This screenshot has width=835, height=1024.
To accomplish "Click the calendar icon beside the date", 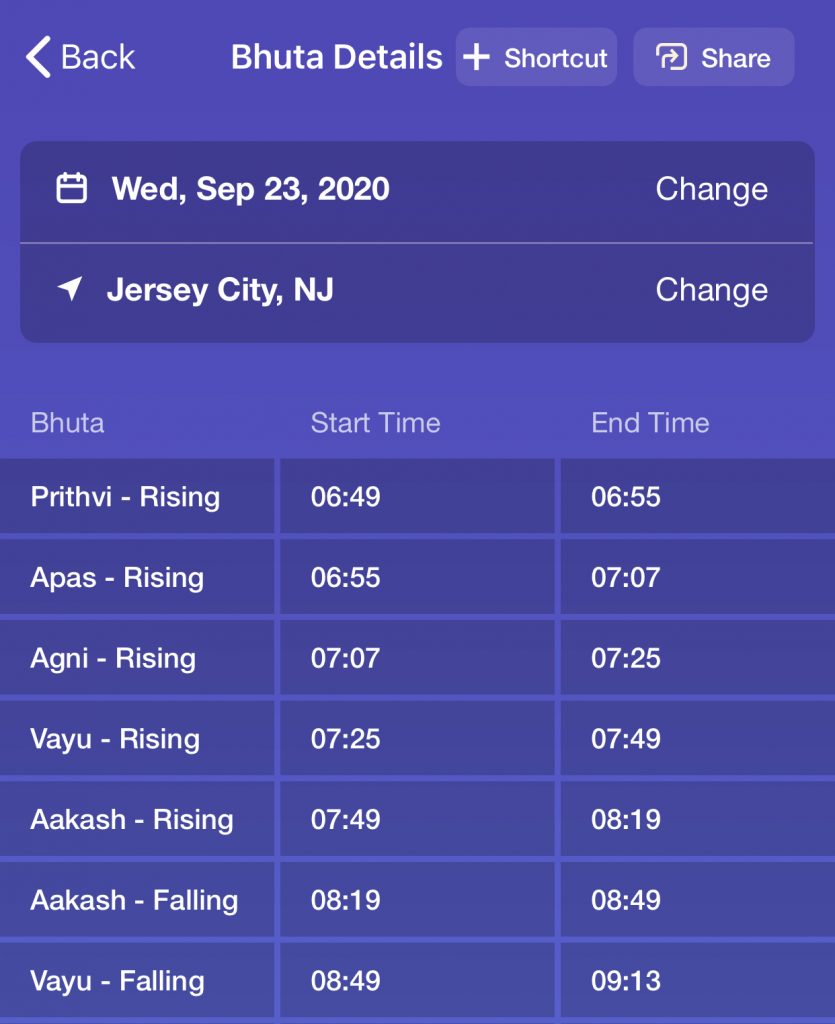I will click(x=71, y=188).
